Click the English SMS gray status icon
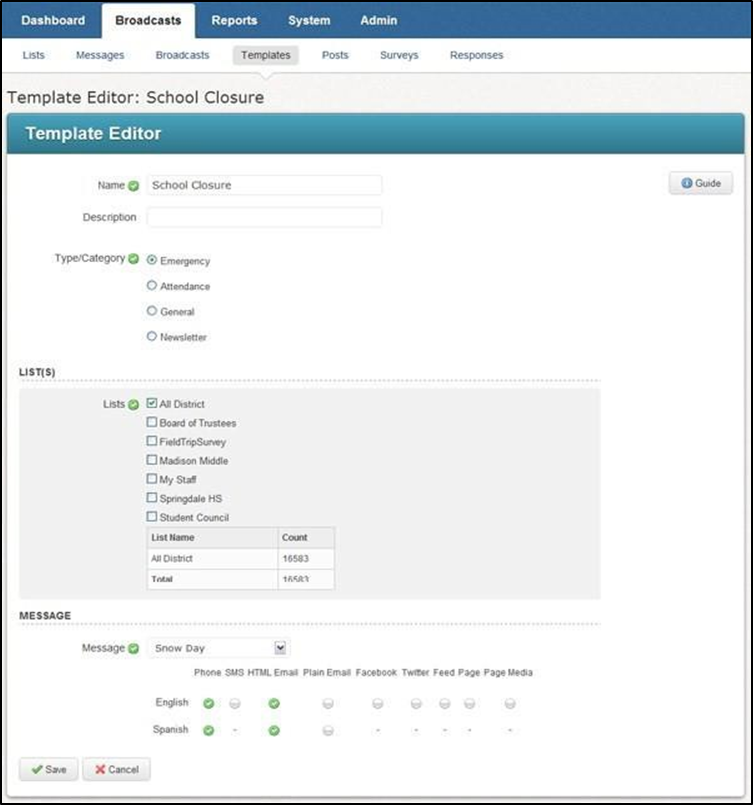The width and height of the screenshot is (753, 805). pos(234,704)
